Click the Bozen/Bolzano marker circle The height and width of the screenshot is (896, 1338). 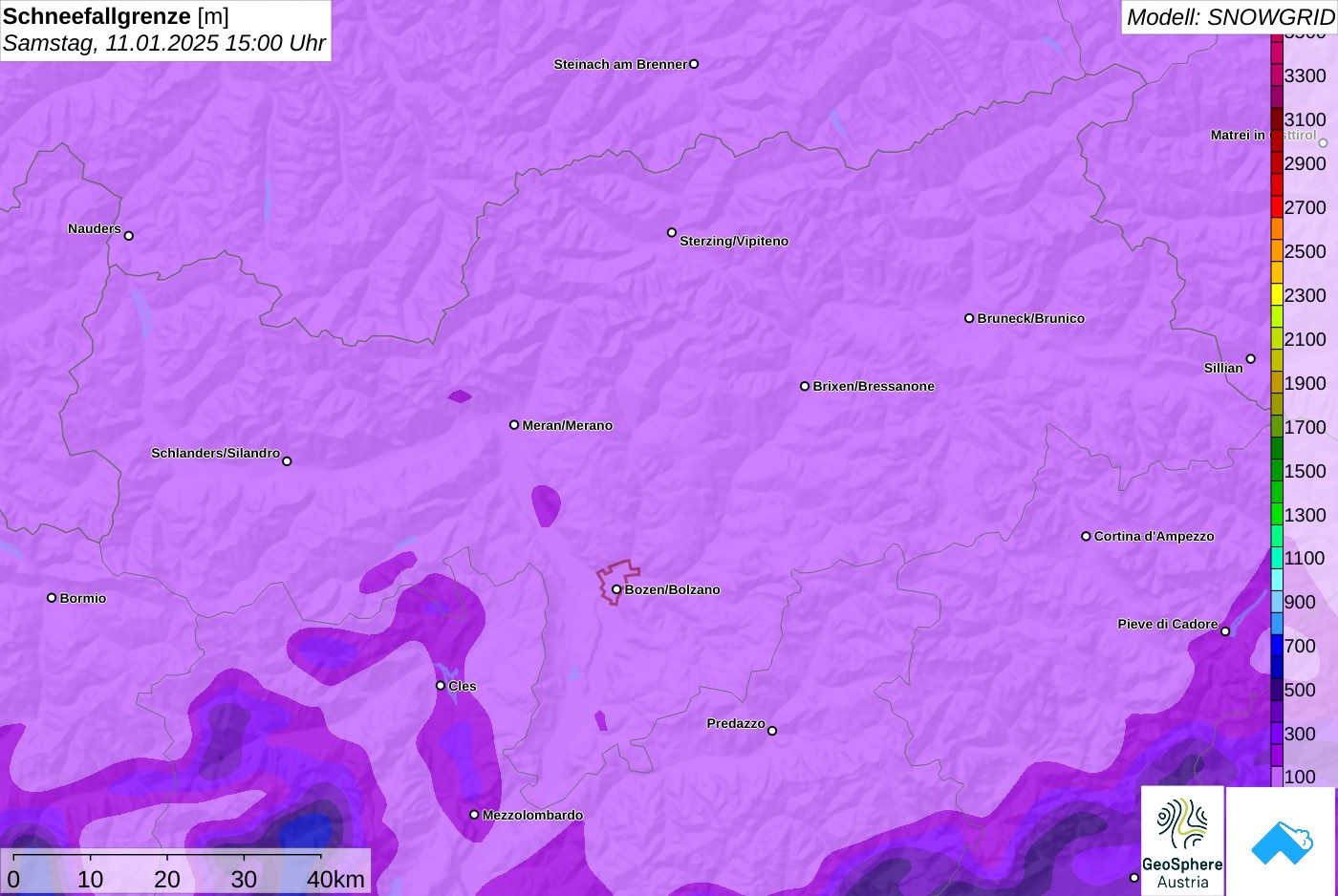(616, 589)
